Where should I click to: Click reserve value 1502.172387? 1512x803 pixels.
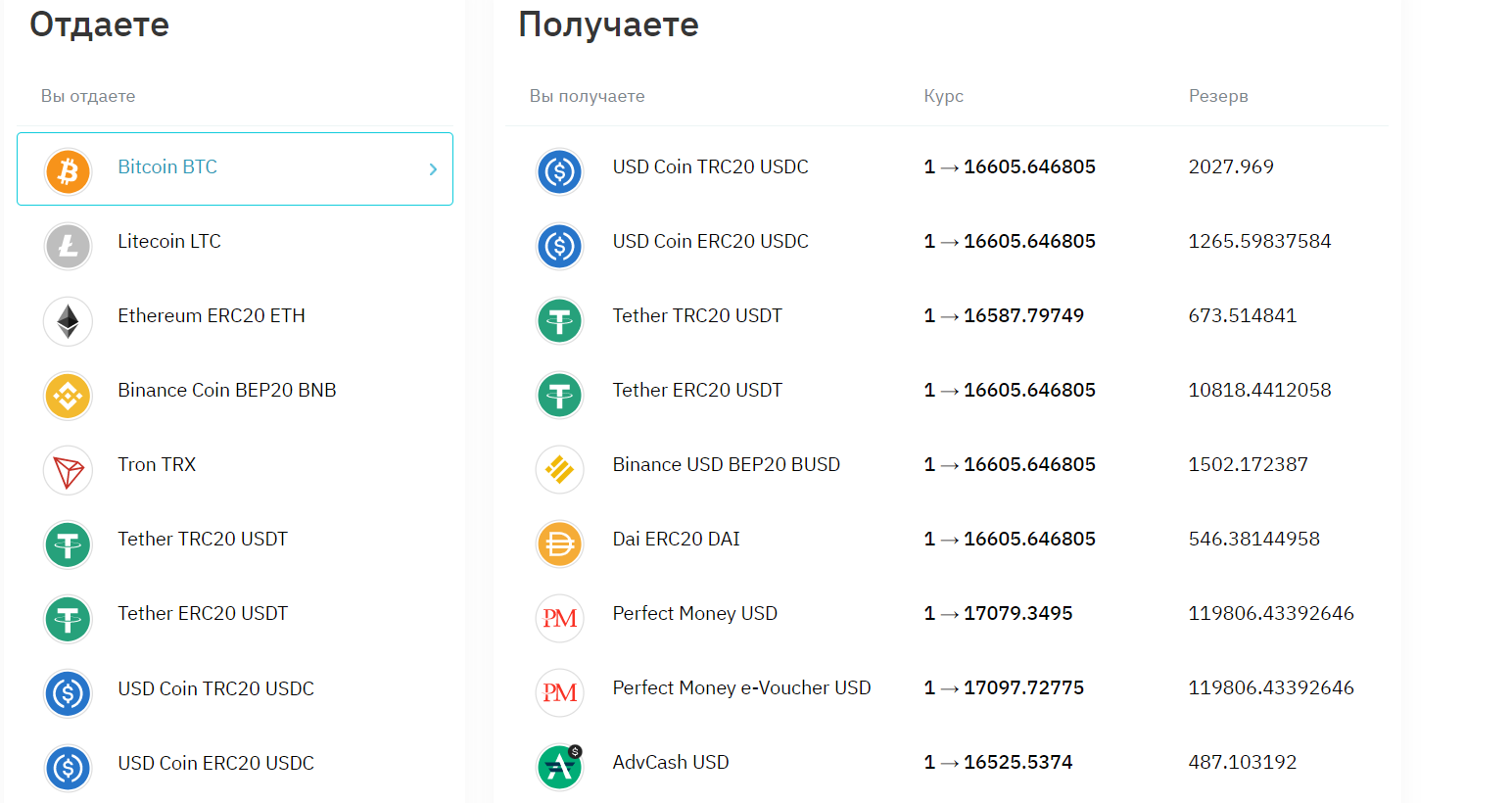pyautogui.click(x=1248, y=464)
